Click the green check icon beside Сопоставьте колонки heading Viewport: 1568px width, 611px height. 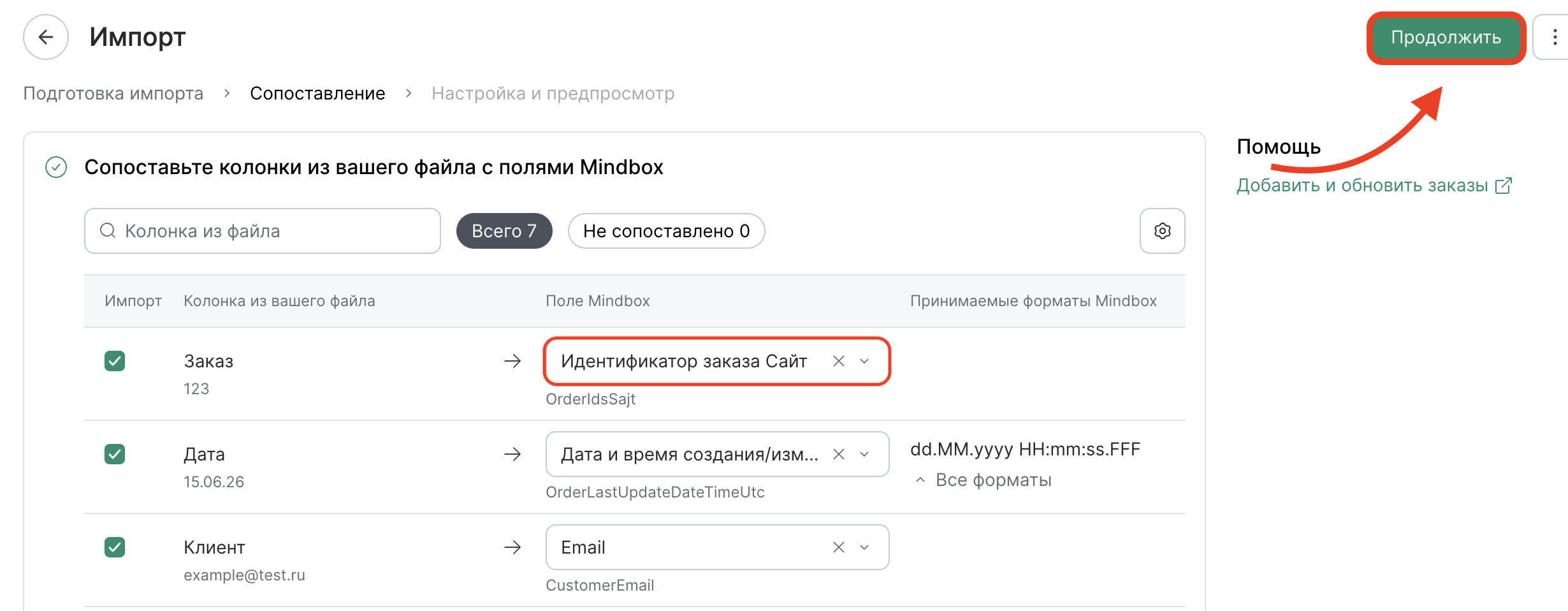point(56,167)
